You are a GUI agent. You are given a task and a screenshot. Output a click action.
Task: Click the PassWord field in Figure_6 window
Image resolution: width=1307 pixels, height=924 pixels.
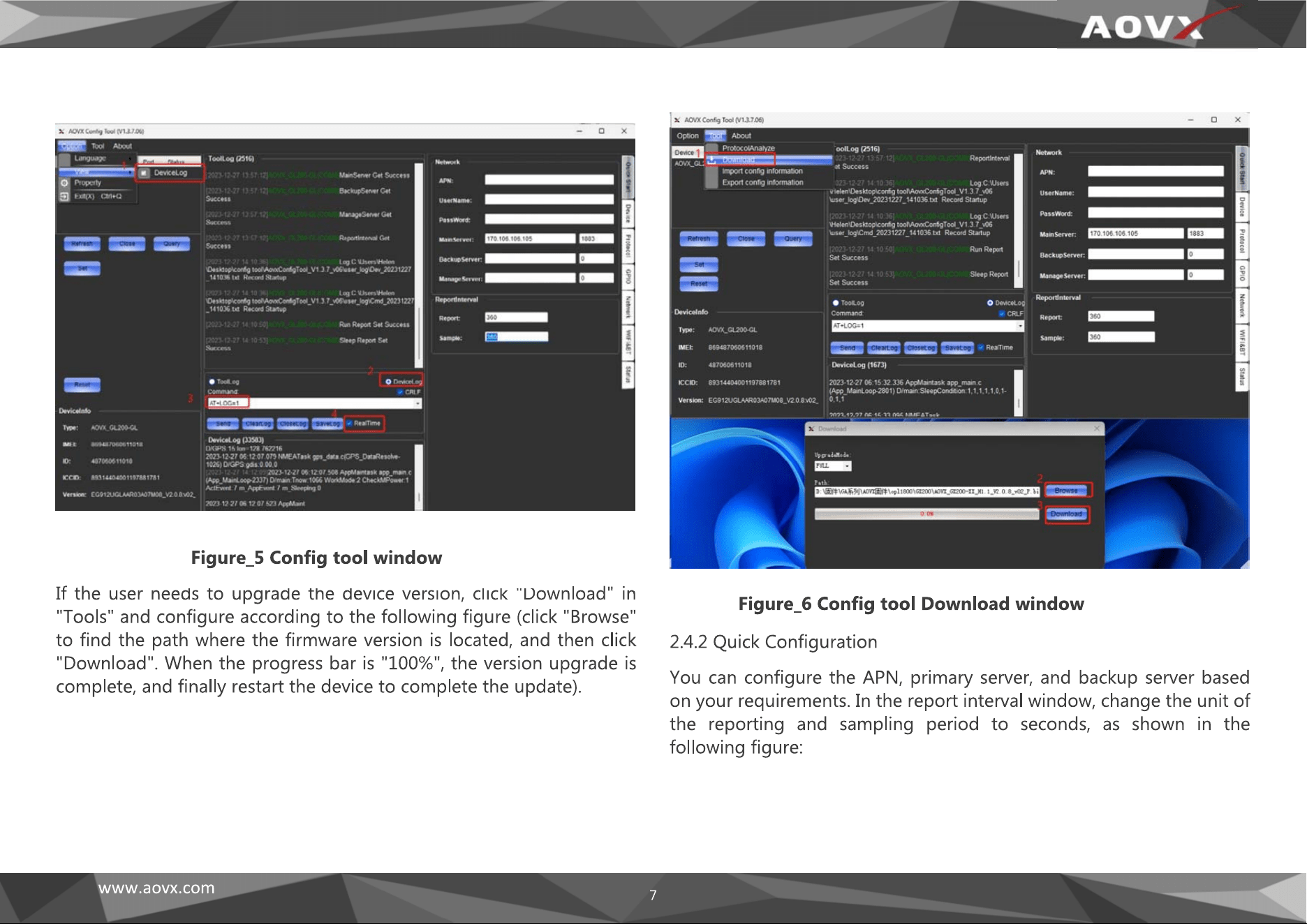1156,213
